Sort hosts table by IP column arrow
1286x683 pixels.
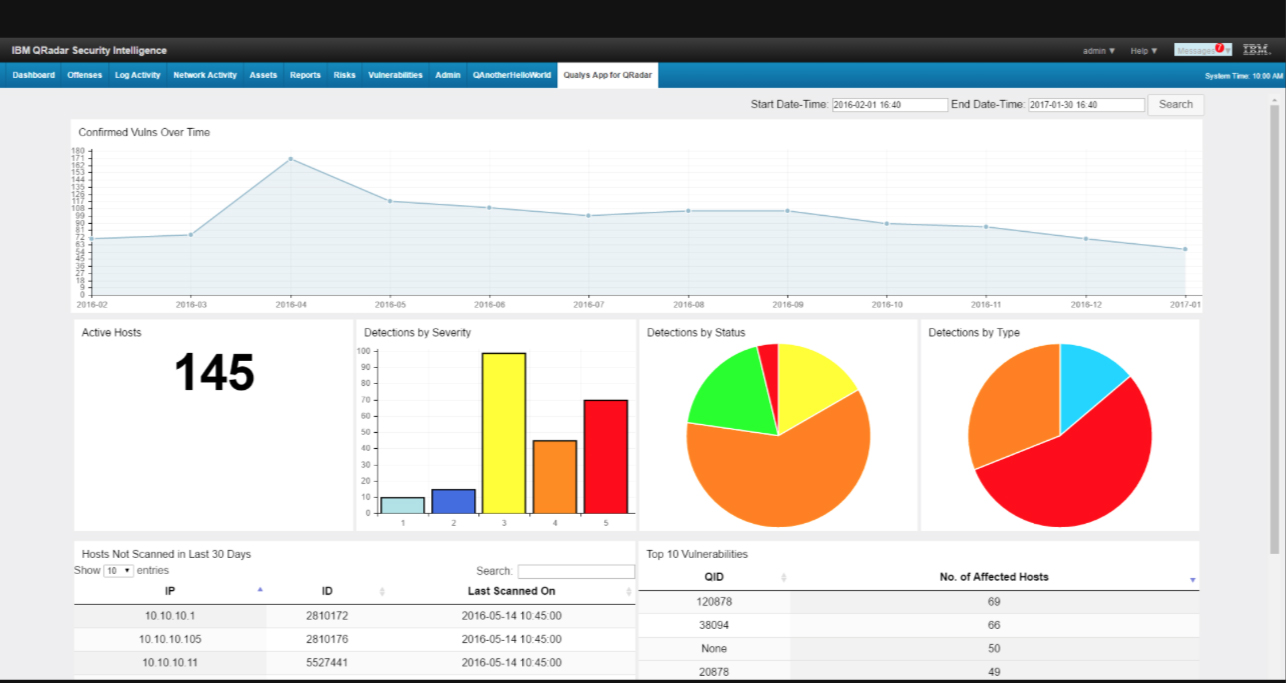260,591
